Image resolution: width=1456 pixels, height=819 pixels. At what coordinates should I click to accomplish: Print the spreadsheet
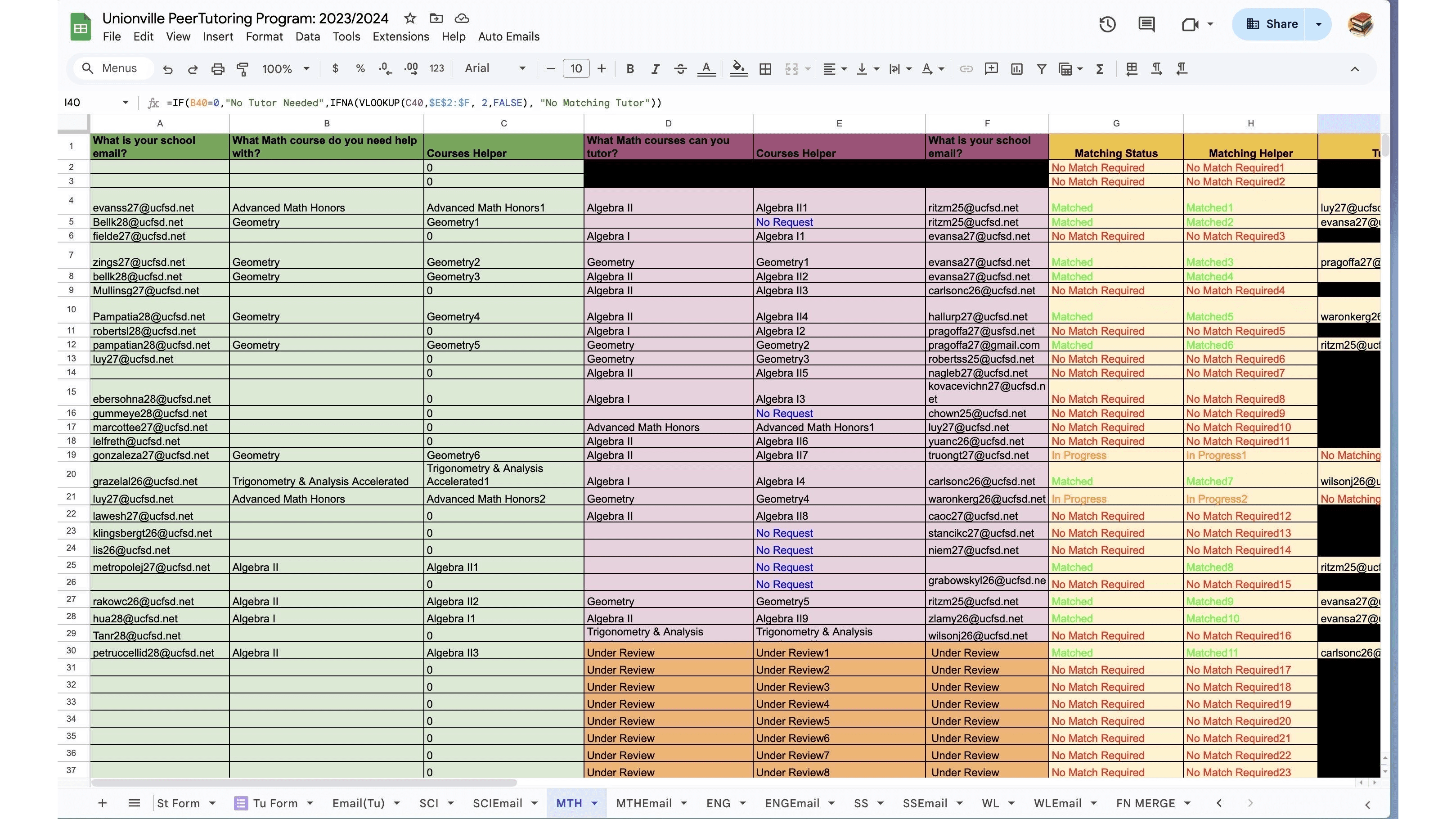pyautogui.click(x=218, y=69)
